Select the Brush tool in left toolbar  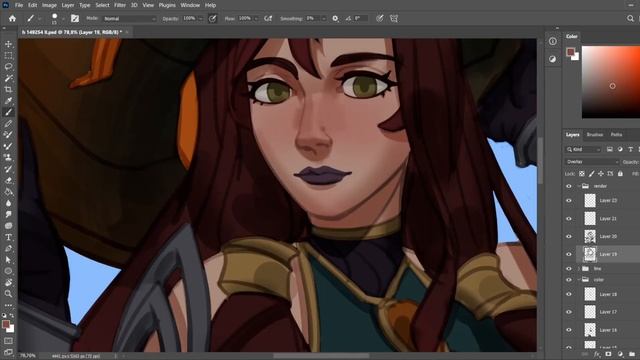8,112
